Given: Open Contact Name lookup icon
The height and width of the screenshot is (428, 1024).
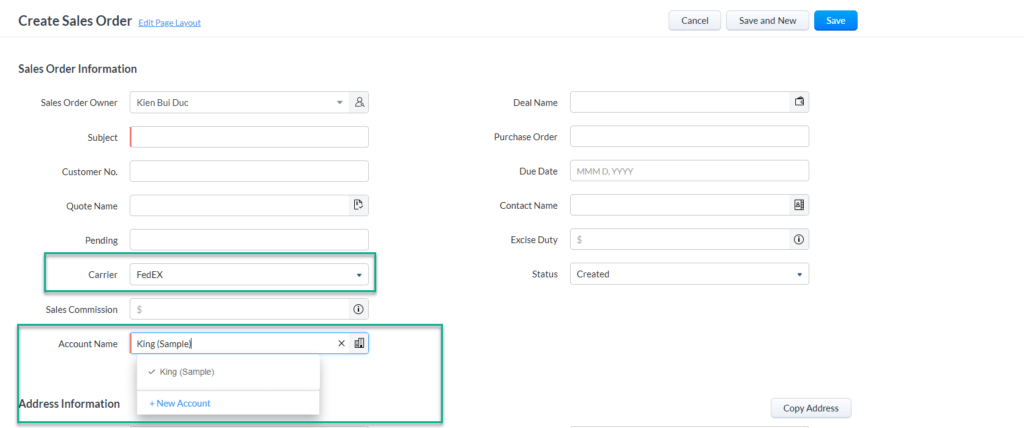Looking at the screenshot, I should 799,205.
